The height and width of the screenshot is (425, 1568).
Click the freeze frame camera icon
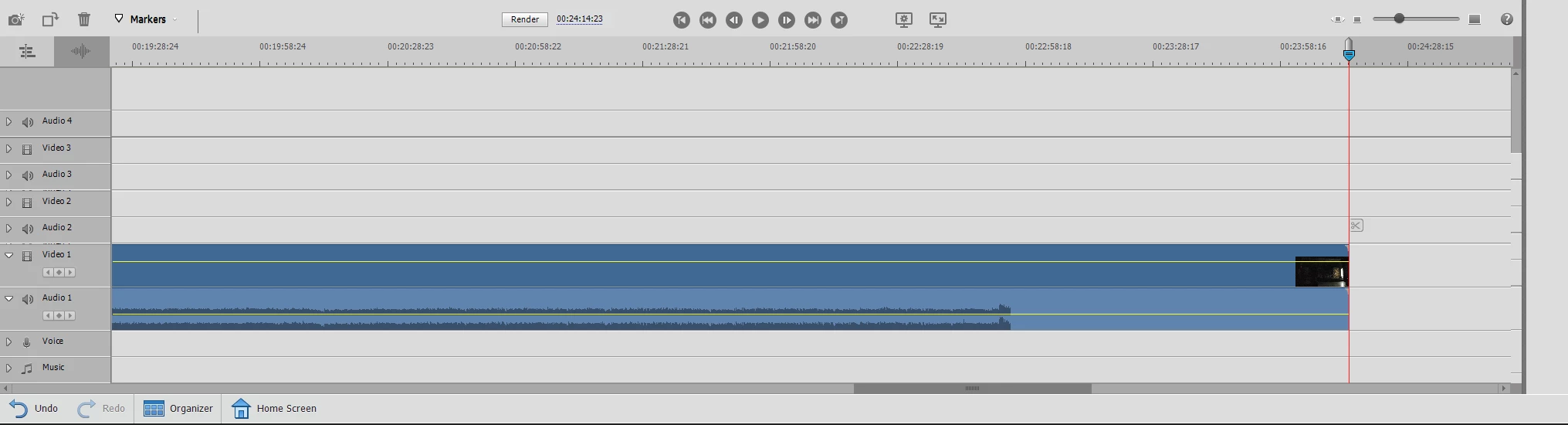click(x=16, y=19)
